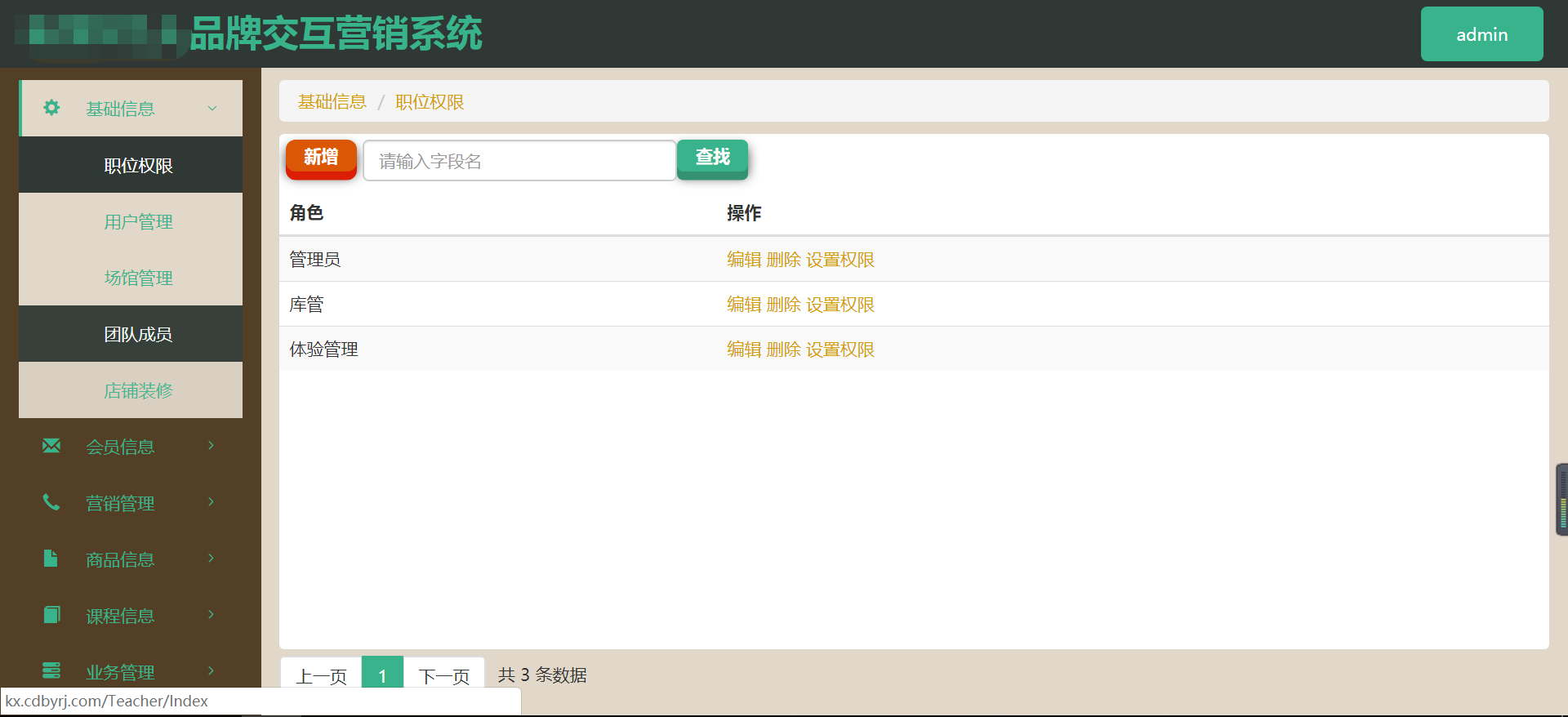Click the phone icon for 营销管理
Image resolution: width=1568 pixels, height=717 pixels.
(51, 502)
